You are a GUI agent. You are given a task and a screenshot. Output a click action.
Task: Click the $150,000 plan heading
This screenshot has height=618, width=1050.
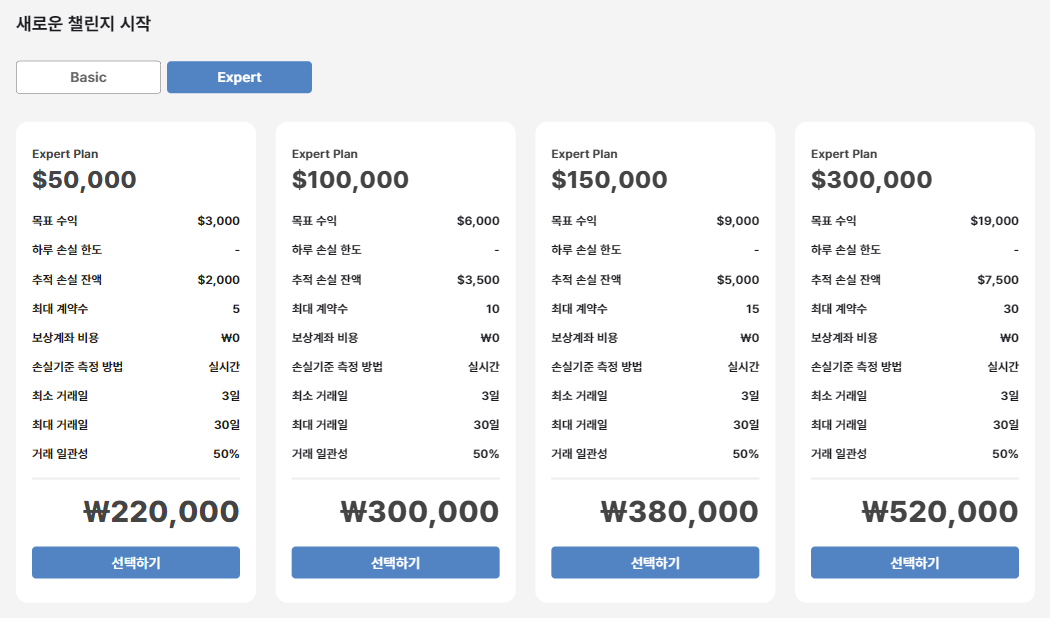point(609,180)
